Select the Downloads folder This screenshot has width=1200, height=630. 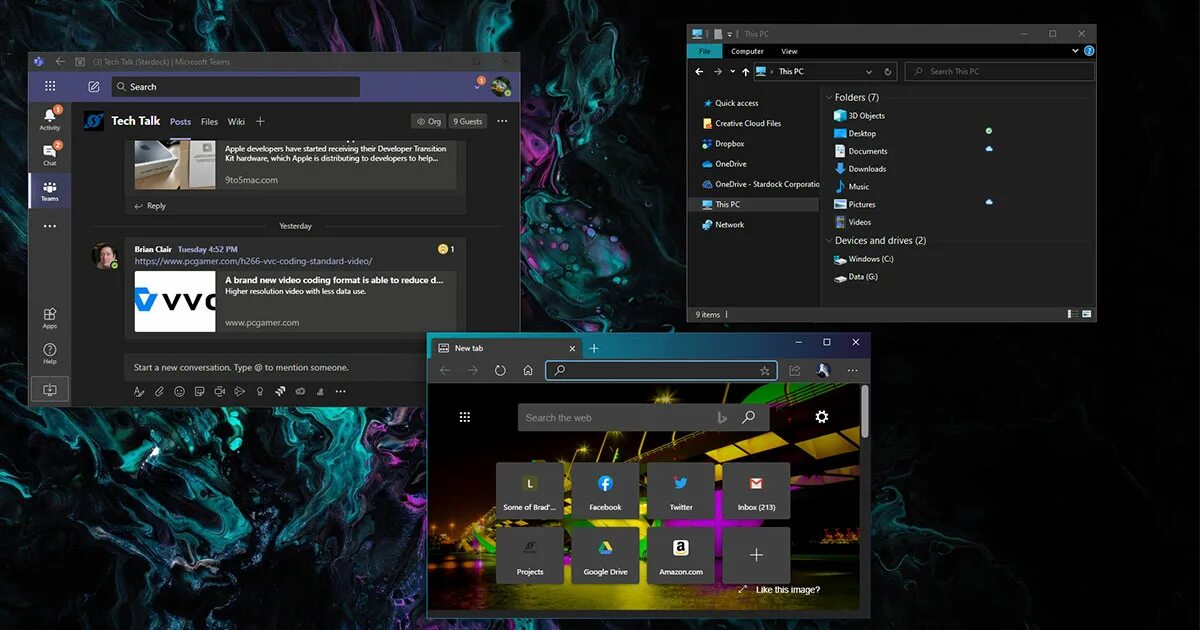(859, 169)
